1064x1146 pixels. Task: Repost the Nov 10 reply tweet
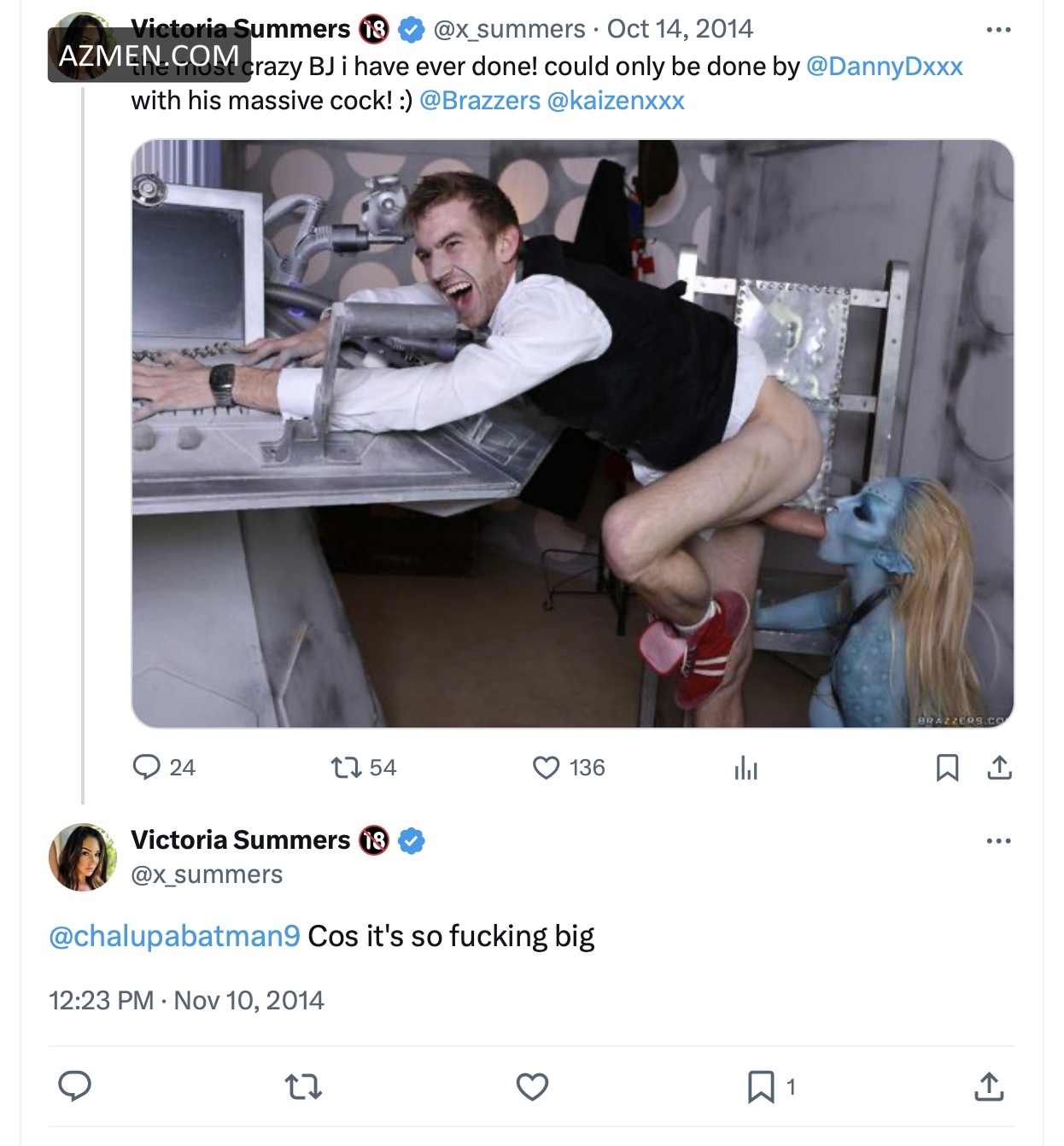[x=303, y=1086]
